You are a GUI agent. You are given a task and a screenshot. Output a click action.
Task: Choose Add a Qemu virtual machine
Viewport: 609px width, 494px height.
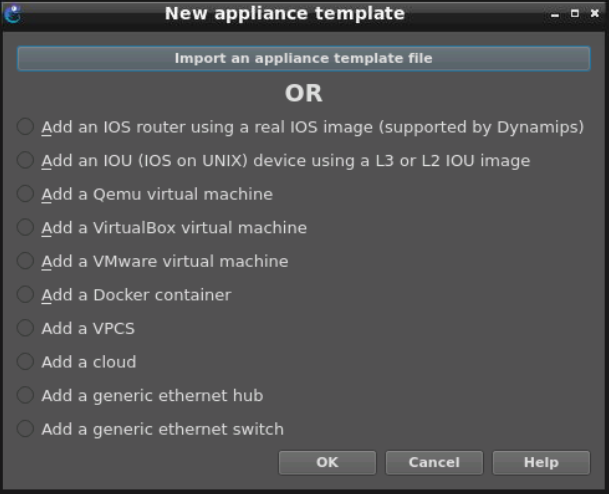(x=25, y=194)
